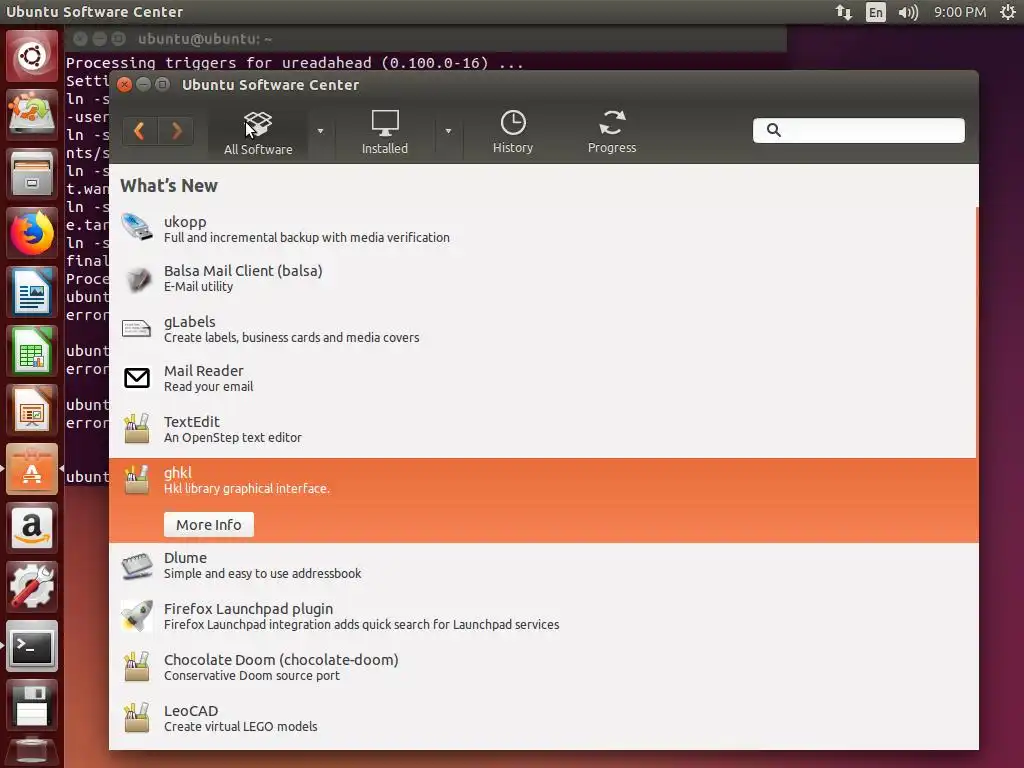Screen dimensions: 1024x768
Task: Open the network indicator in top panel
Action: [x=844, y=12]
